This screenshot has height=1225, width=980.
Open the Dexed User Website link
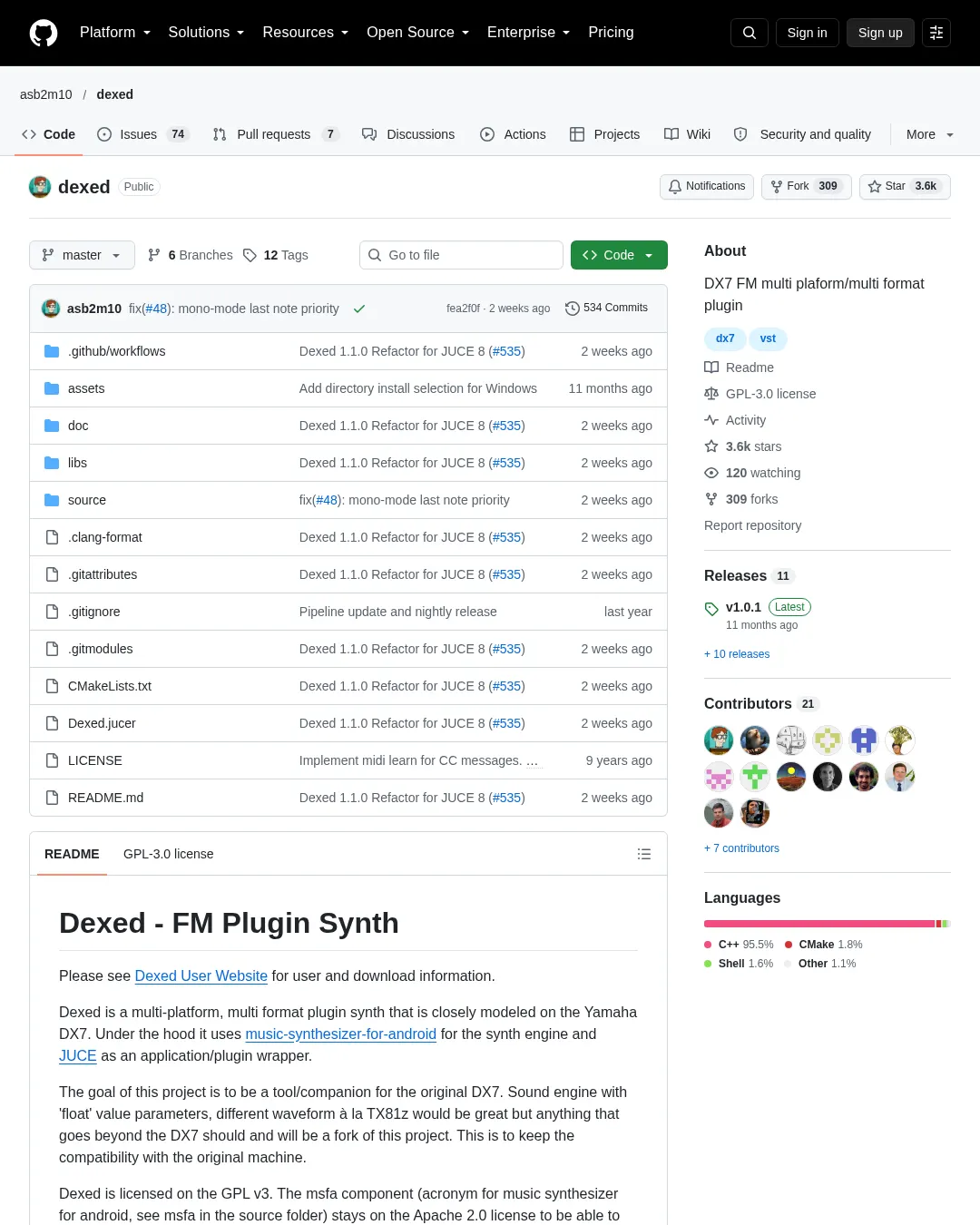point(201,975)
